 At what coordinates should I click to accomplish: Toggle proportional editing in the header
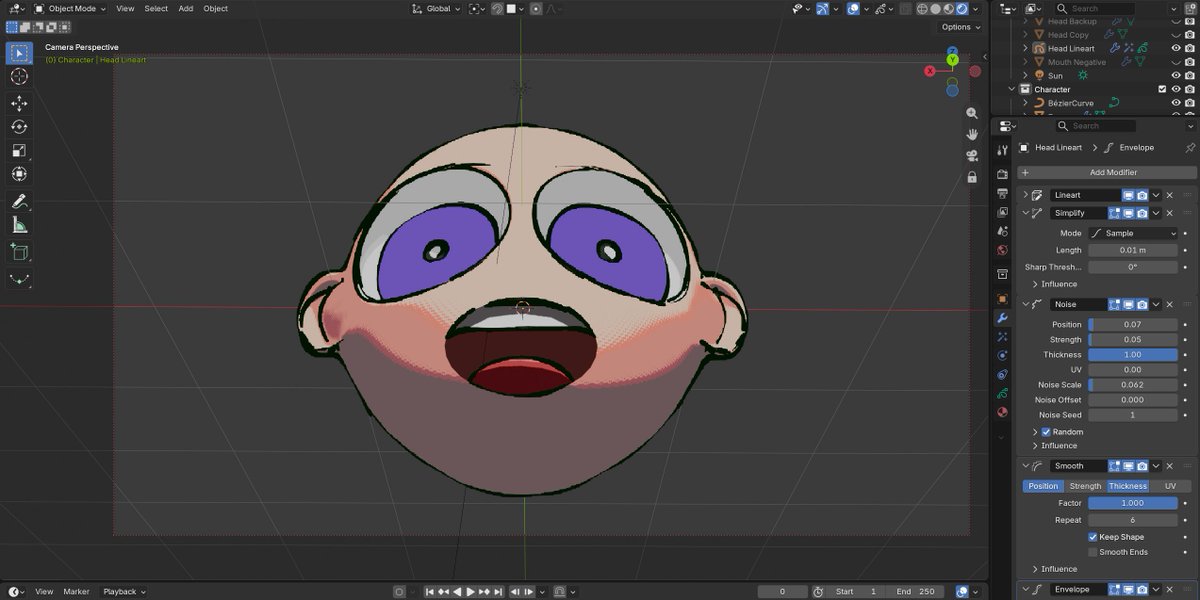click(536, 9)
